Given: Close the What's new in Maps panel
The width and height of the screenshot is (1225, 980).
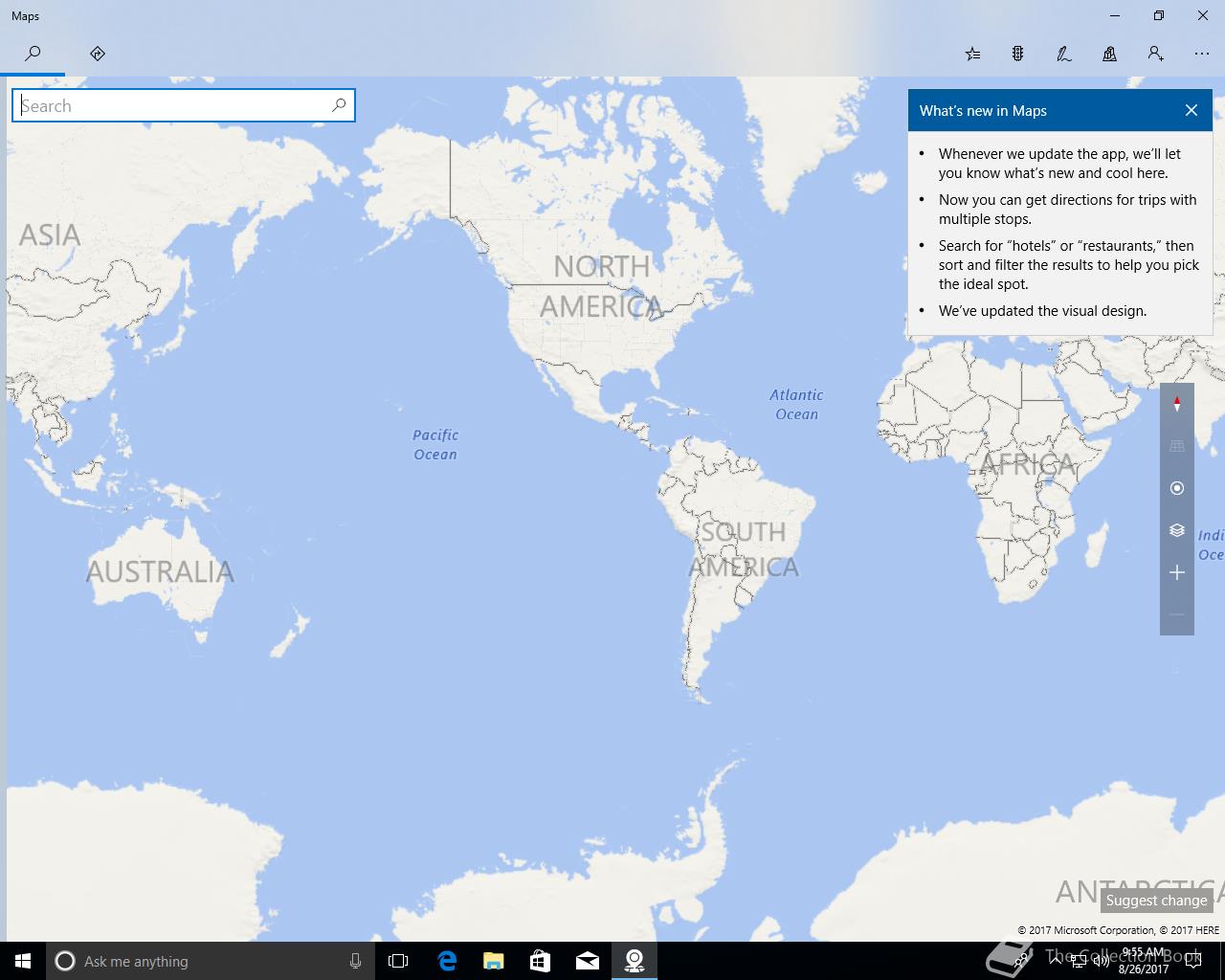Looking at the screenshot, I should click(x=1192, y=110).
